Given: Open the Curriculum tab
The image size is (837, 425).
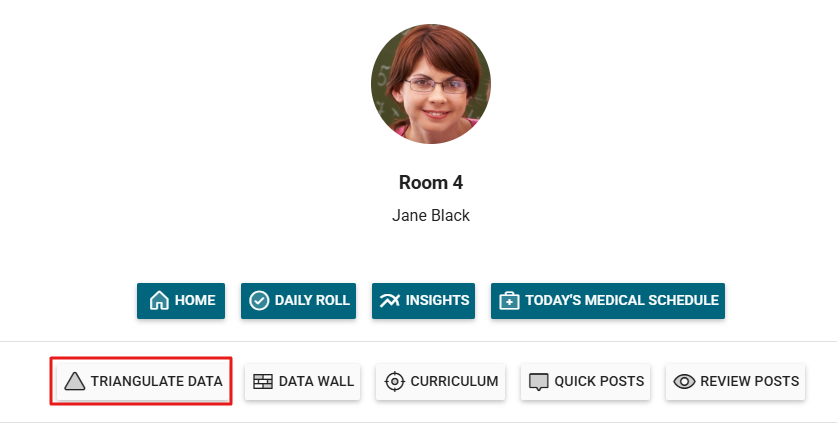Looking at the screenshot, I should tap(440, 381).
